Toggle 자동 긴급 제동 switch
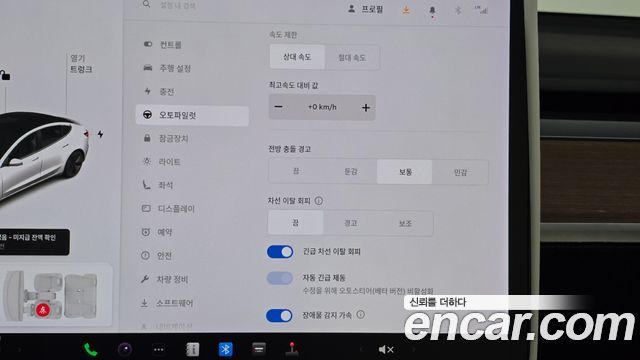Image resolution: width=640 pixels, height=360 pixels. (x=280, y=278)
